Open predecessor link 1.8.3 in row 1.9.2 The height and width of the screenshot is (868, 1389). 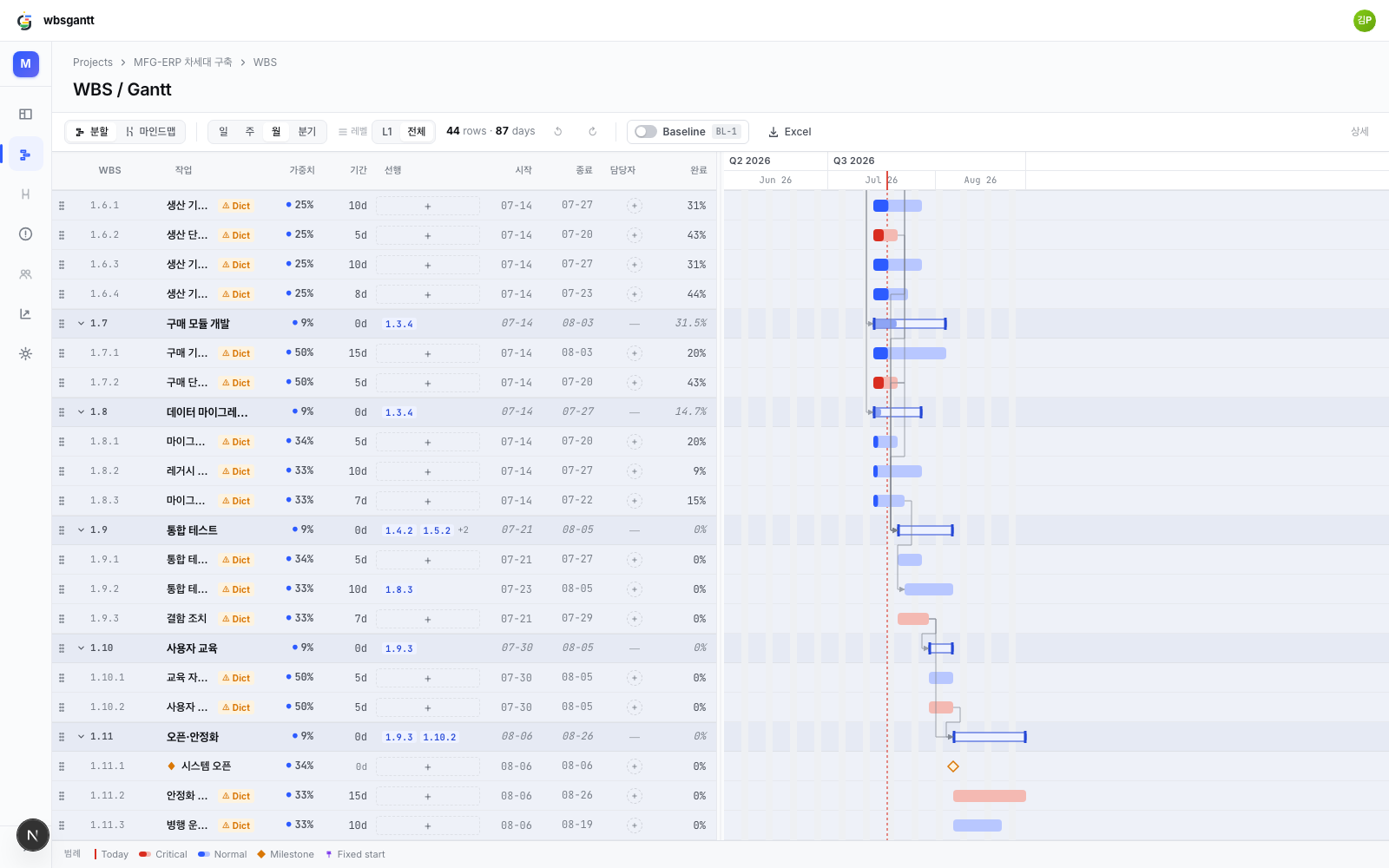click(399, 589)
